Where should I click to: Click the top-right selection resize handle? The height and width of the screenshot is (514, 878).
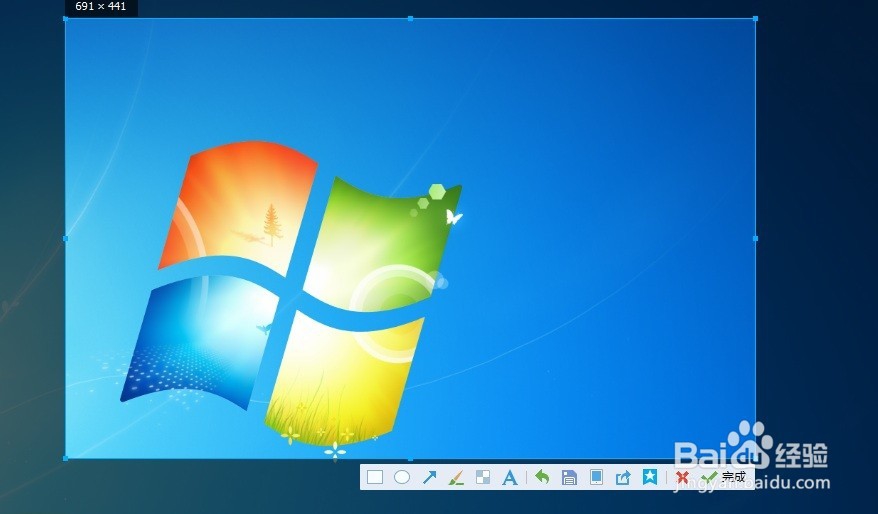tap(755, 18)
